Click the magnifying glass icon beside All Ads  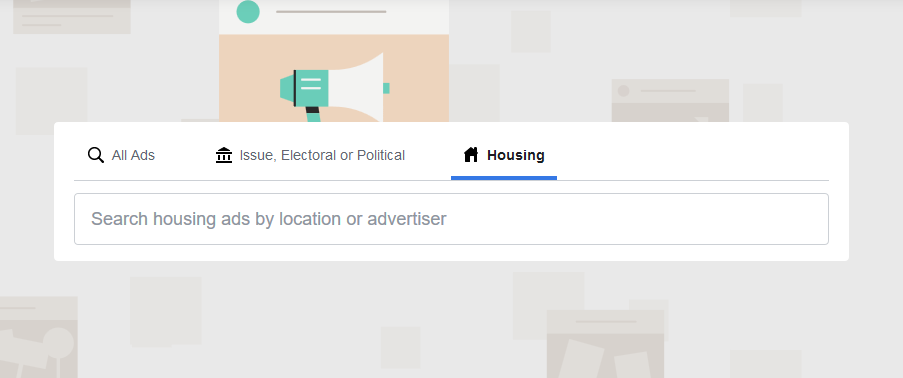click(x=96, y=155)
